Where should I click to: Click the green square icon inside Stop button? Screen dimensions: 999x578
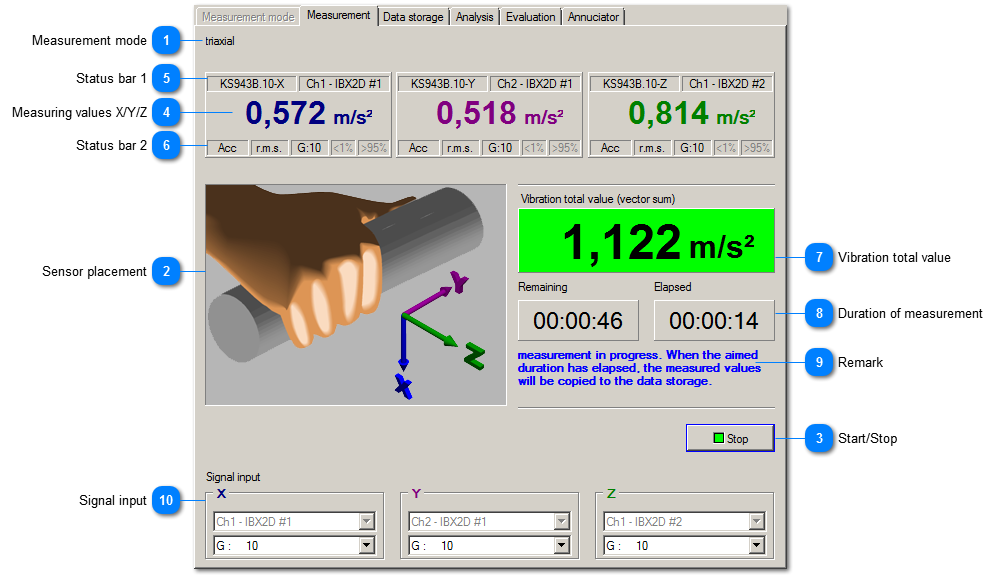[716, 438]
